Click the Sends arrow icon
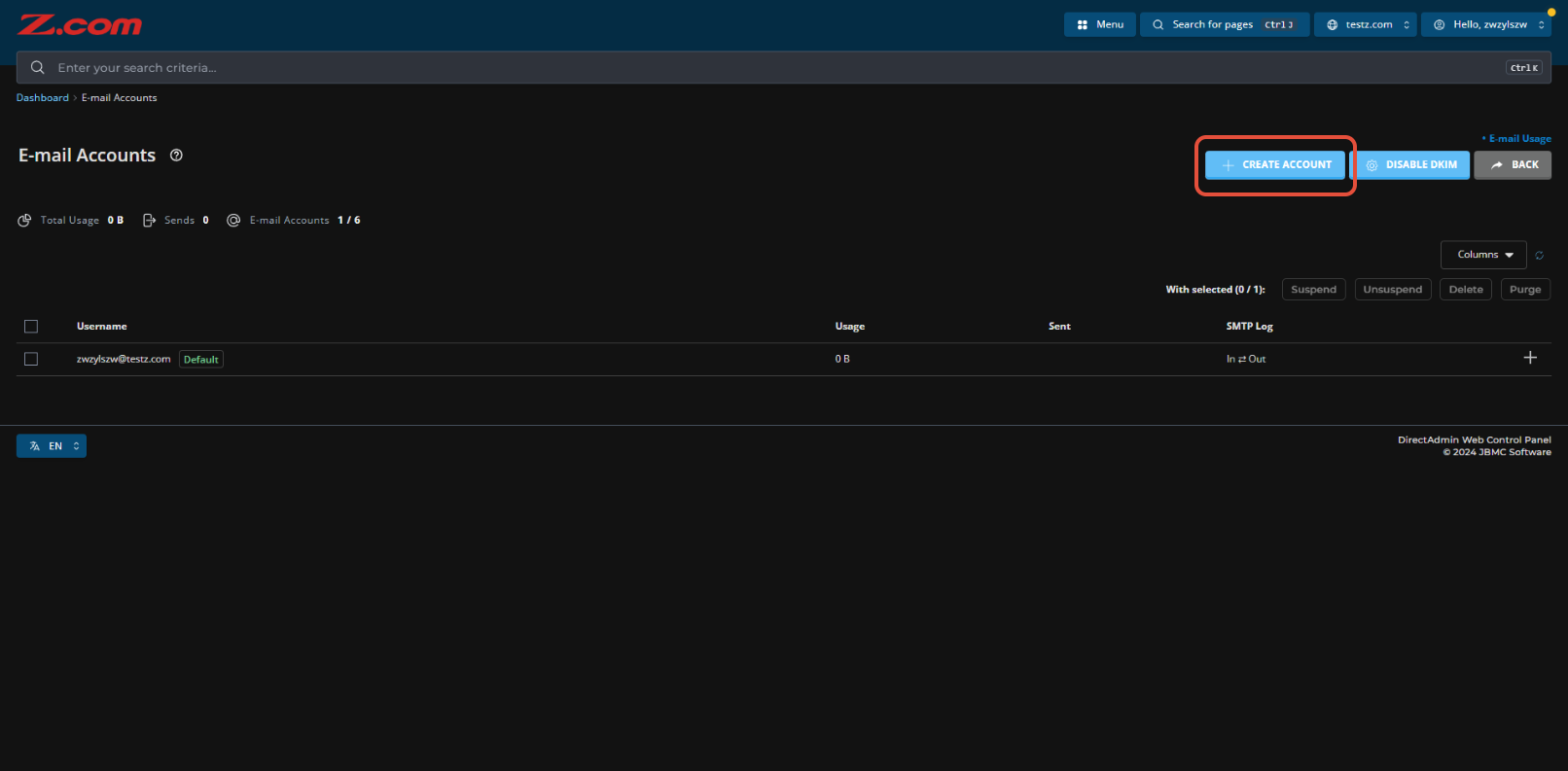Image resolution: width=1568 pixels, height=771 pixels. (149, 221)
